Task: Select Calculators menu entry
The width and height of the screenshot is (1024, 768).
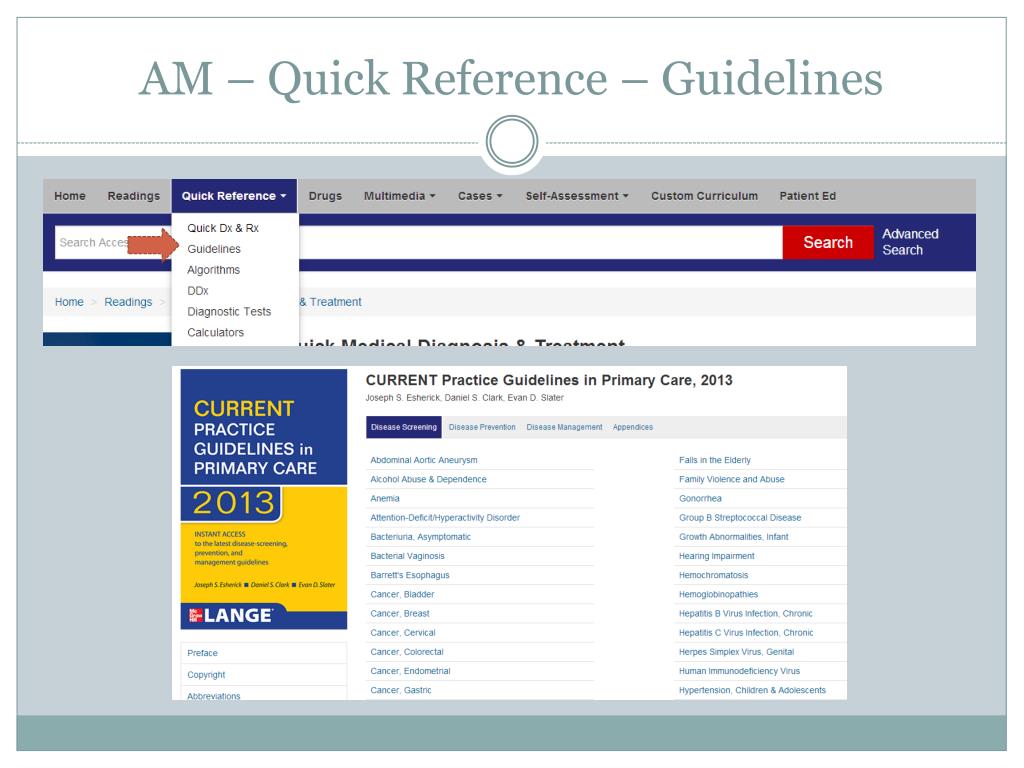Action: (216, 332)
